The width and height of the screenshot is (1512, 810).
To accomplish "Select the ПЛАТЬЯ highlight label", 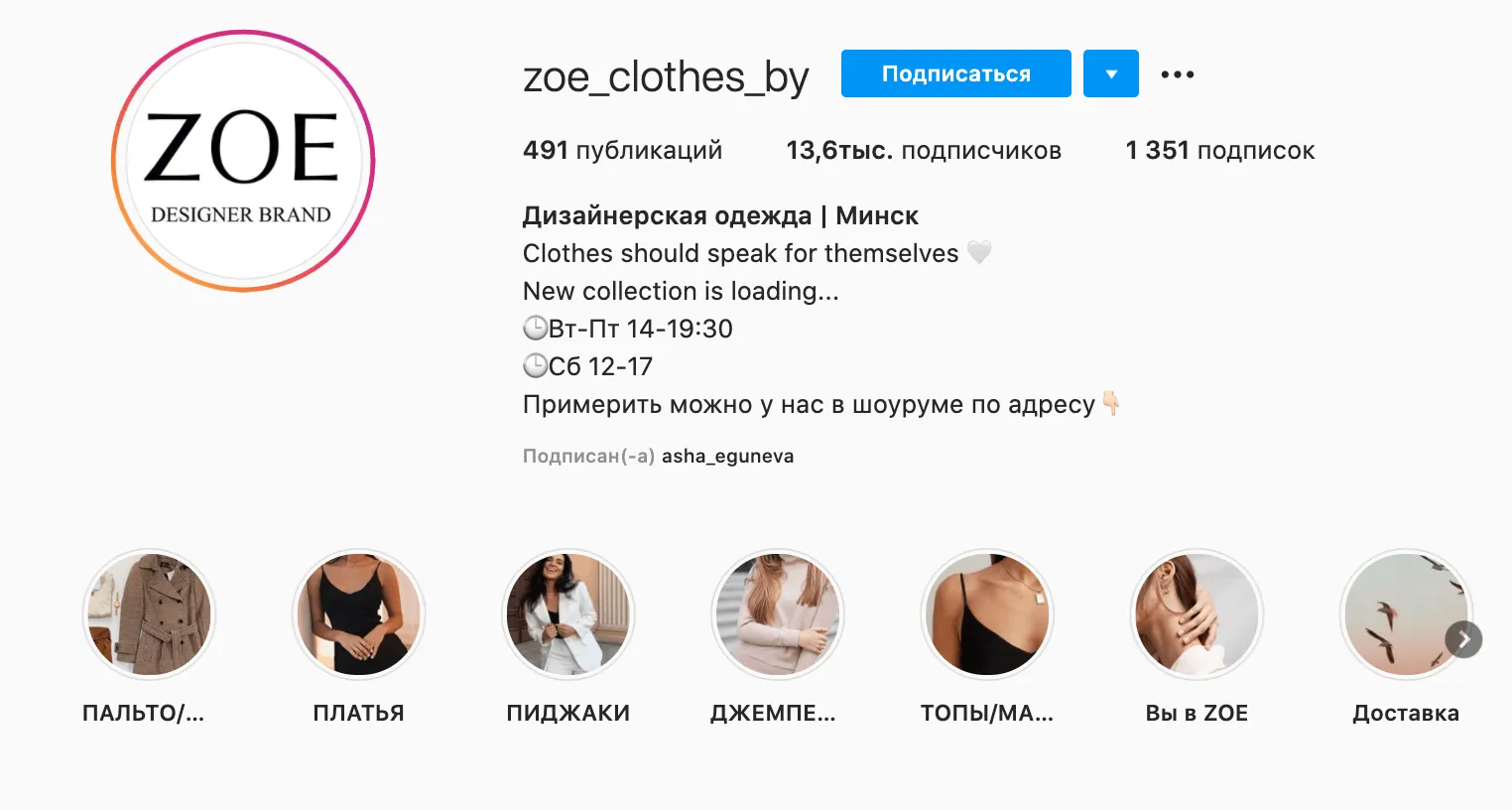I will coord(358,713).
